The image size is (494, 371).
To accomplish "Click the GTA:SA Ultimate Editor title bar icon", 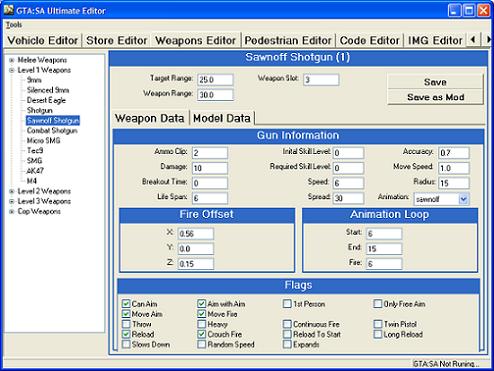I will click(x=9, y=10).
